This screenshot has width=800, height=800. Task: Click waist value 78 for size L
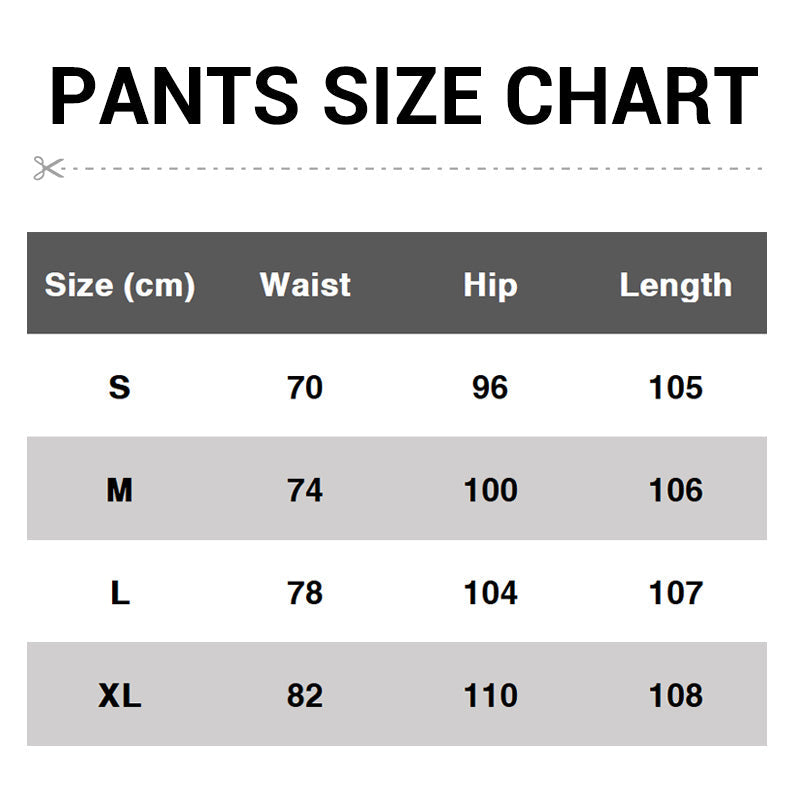(x=305, y=593)
